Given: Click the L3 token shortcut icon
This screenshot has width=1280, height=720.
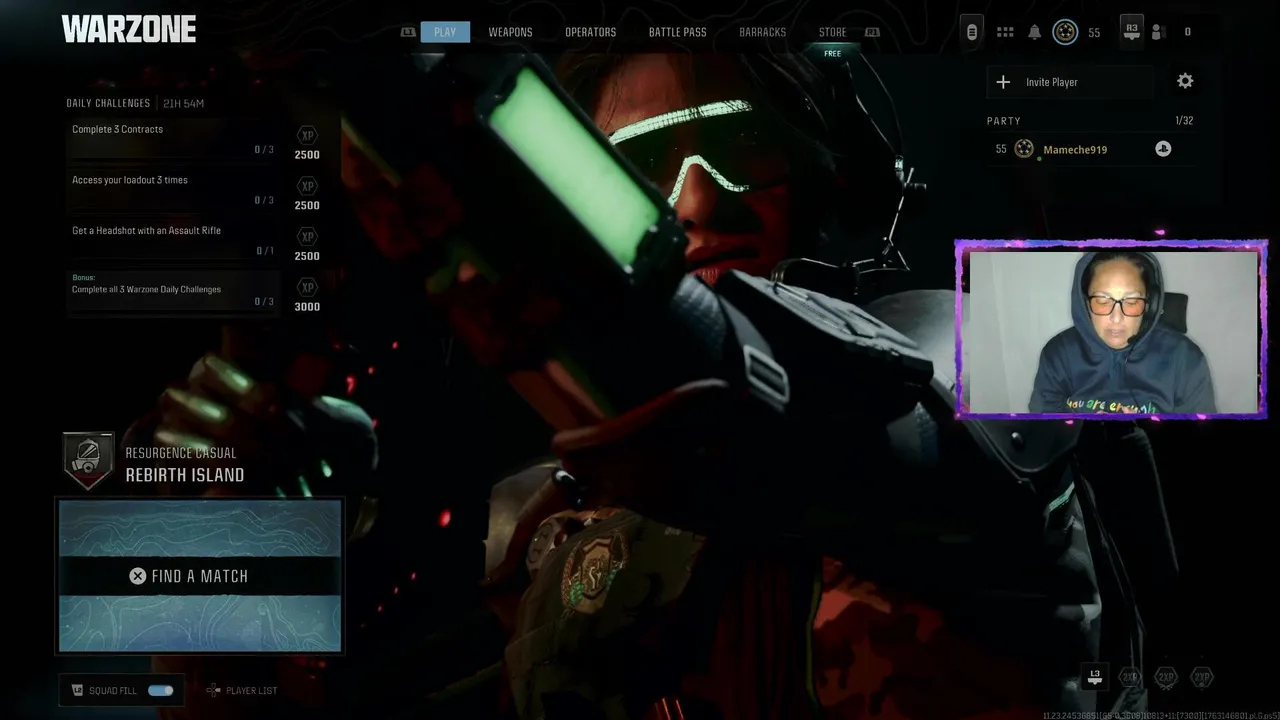Looking at the screenshot, I should [x=1095, y=677].
